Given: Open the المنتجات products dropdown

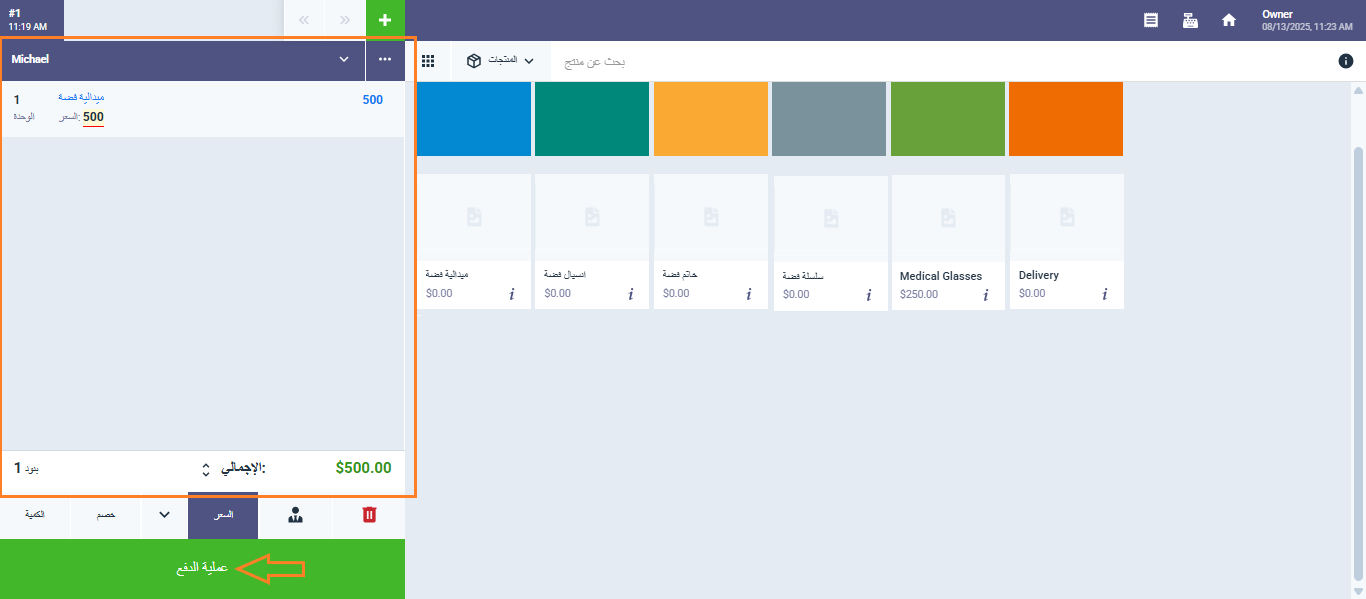Looking at the screenshot, I should click(x=500, y=61).
